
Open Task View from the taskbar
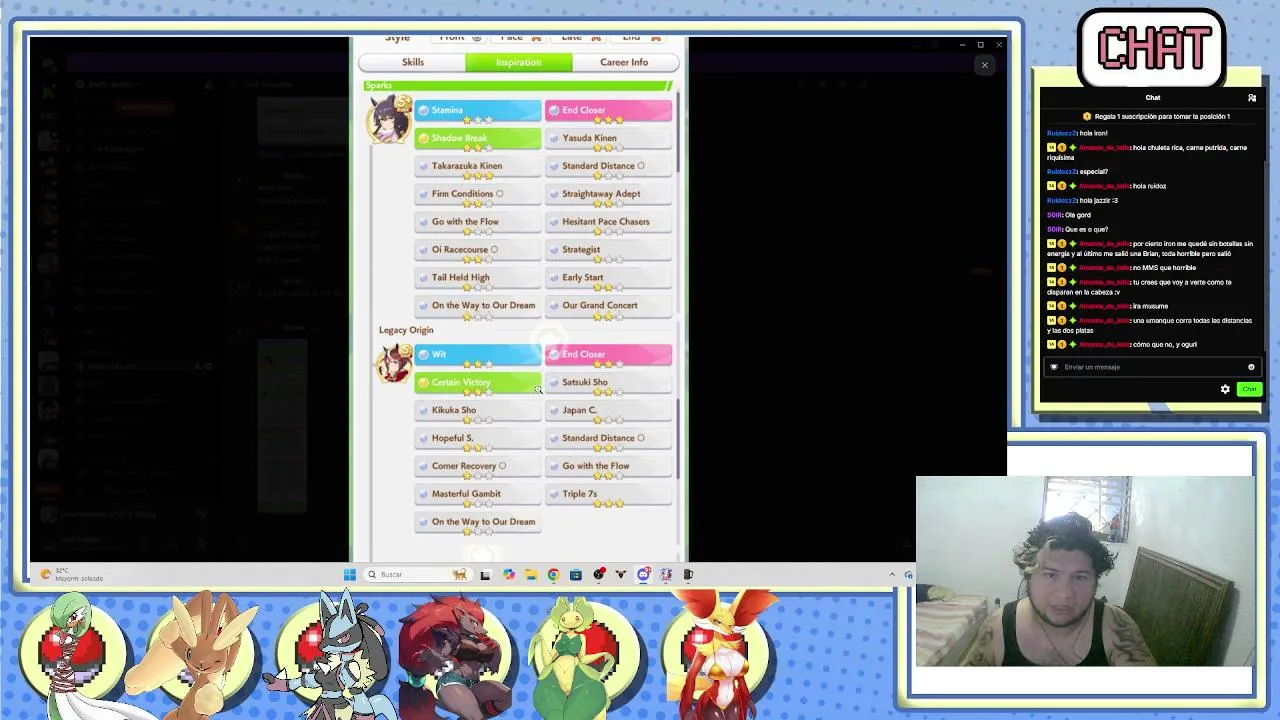pyautogui.click(x=485, y=574)
